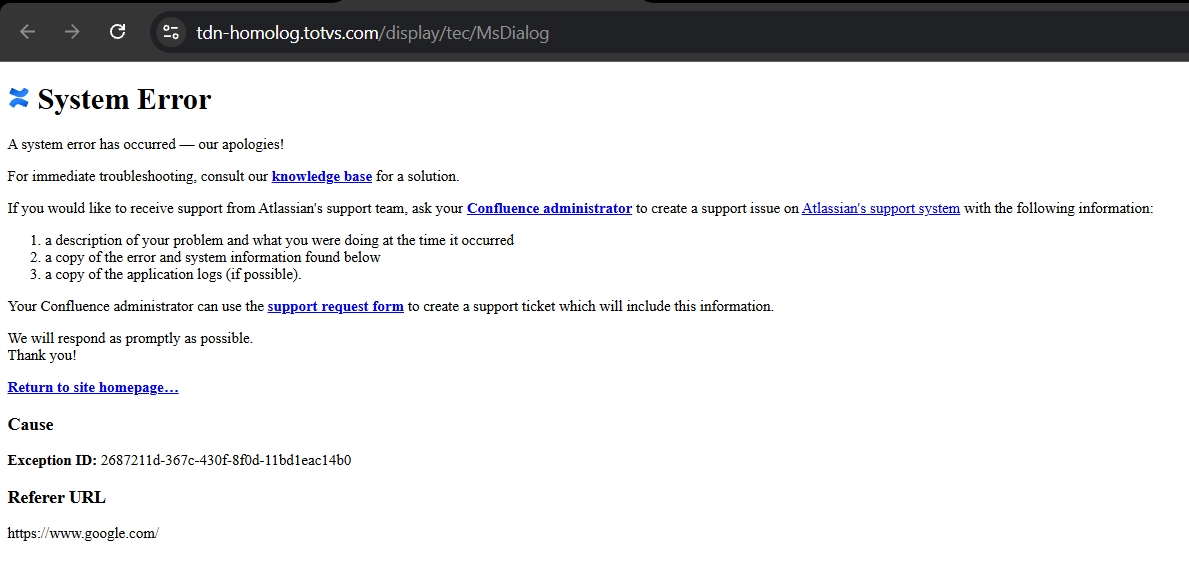
Task: Reload the page with the refresh icon
Action: point(118,32)
